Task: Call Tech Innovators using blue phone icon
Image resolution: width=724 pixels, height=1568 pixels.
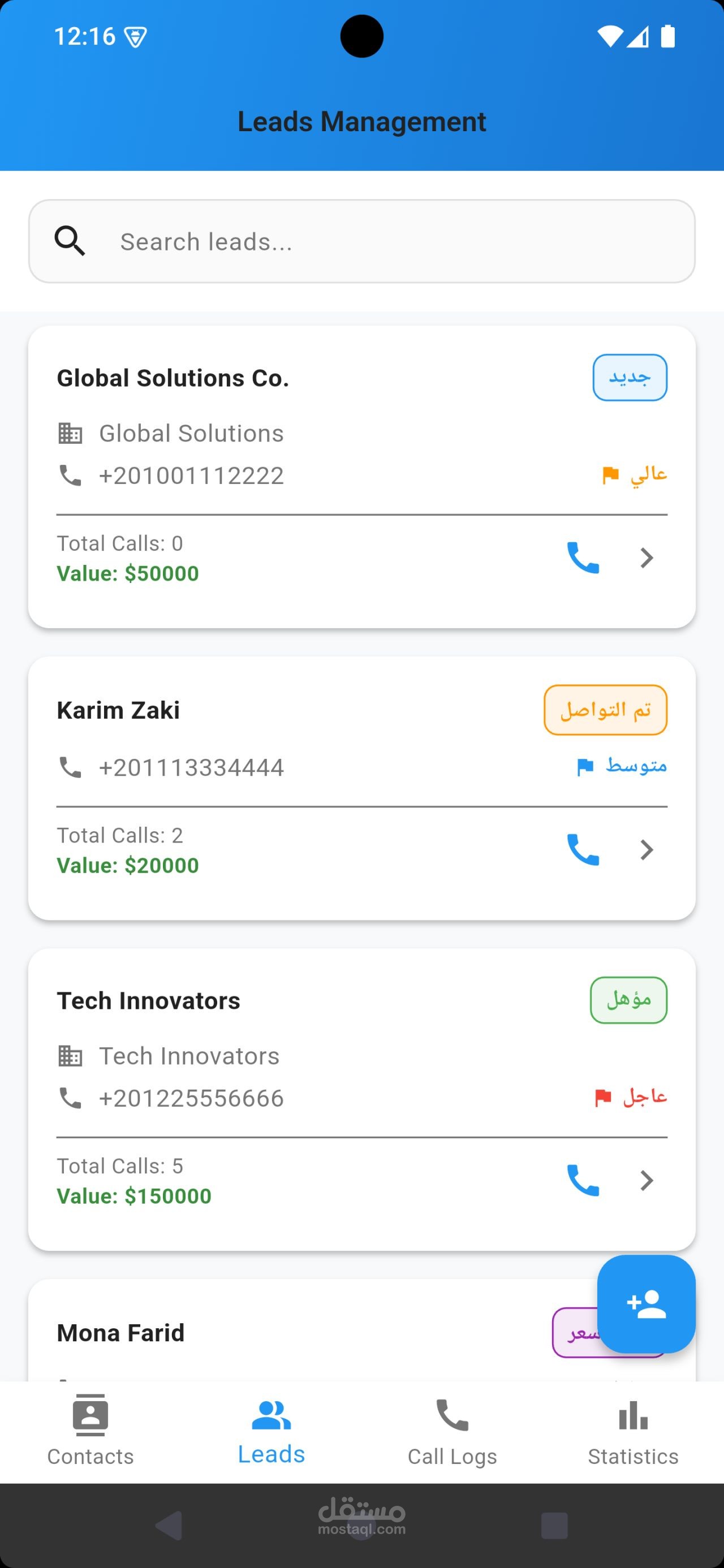Action: [x=583, y=1180]
